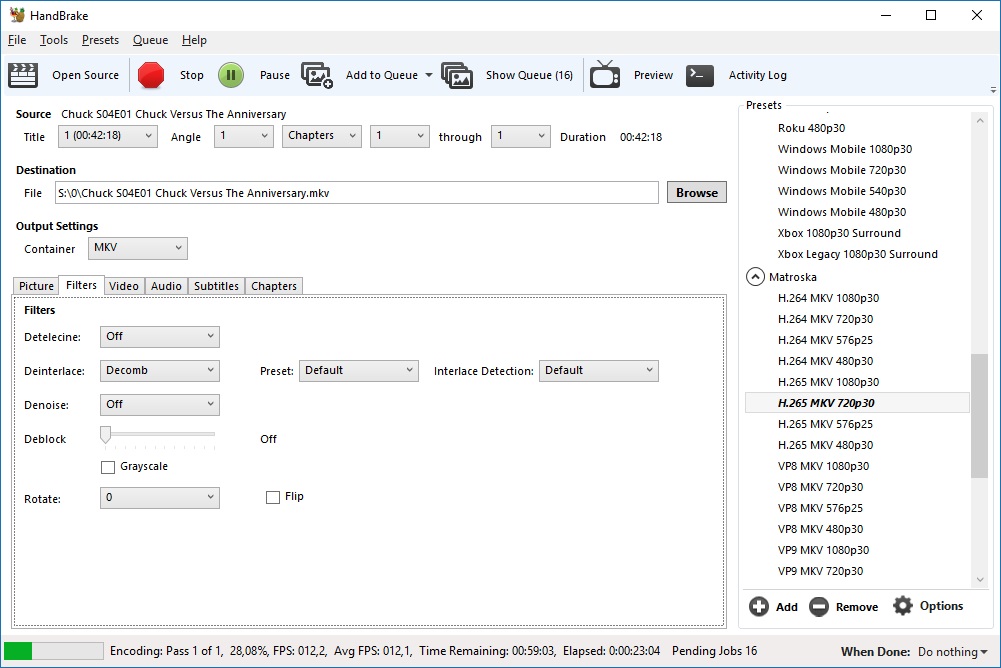Toggle the Flip checkbox
The width and height of the screenshot is (1001, 668).
coord(273,497)
